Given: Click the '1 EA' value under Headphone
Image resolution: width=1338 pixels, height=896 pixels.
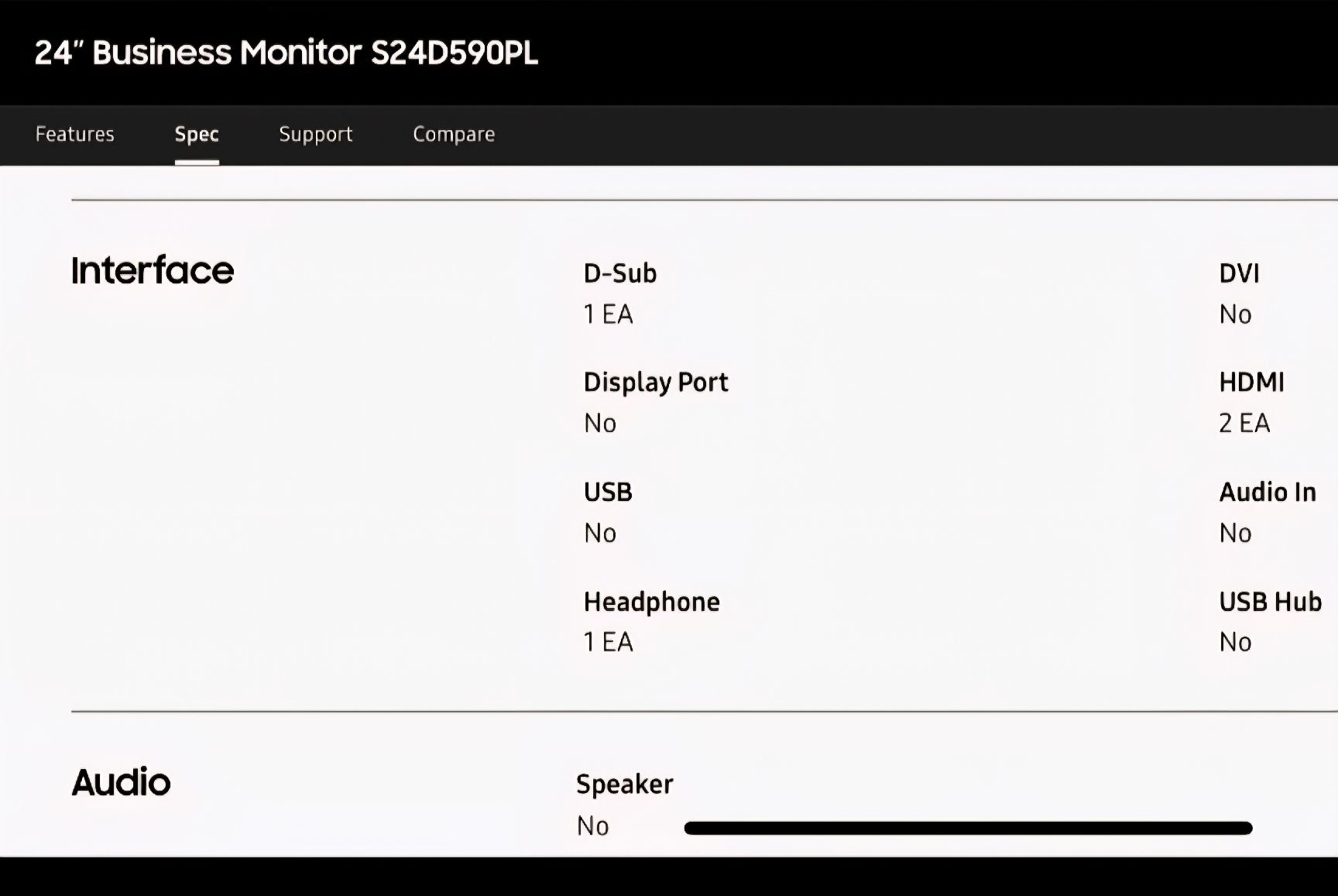Looking at the screenshot, I should [608, 642].
